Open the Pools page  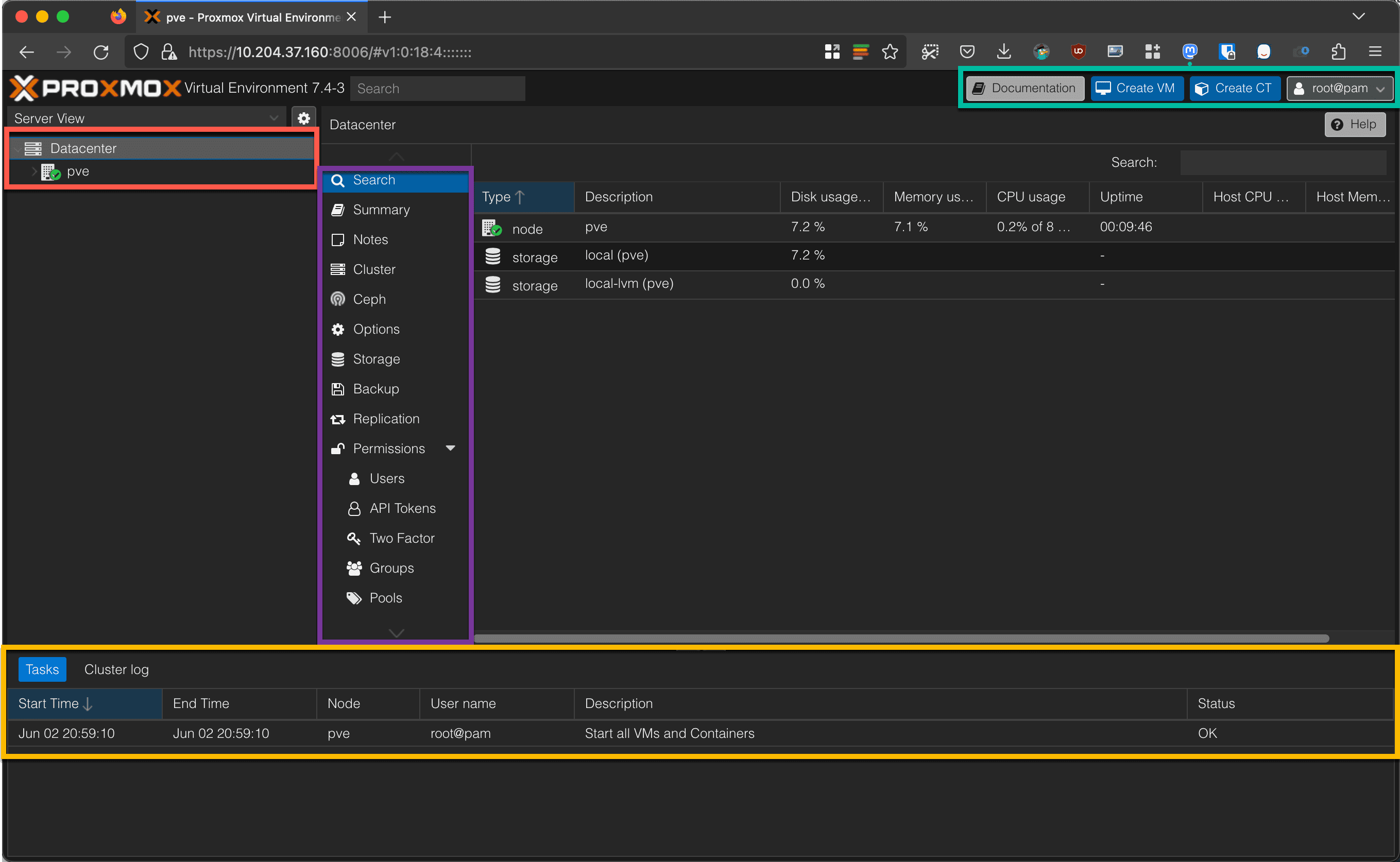[x=396, y=598]
